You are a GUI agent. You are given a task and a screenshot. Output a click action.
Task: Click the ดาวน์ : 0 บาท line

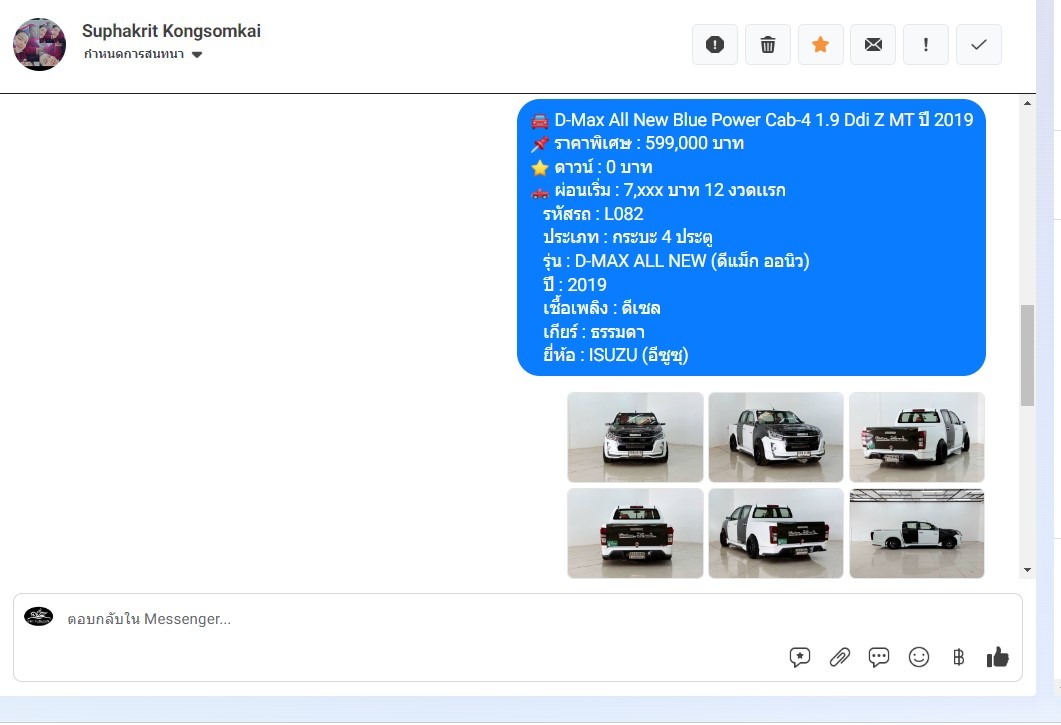coord(592,167)
